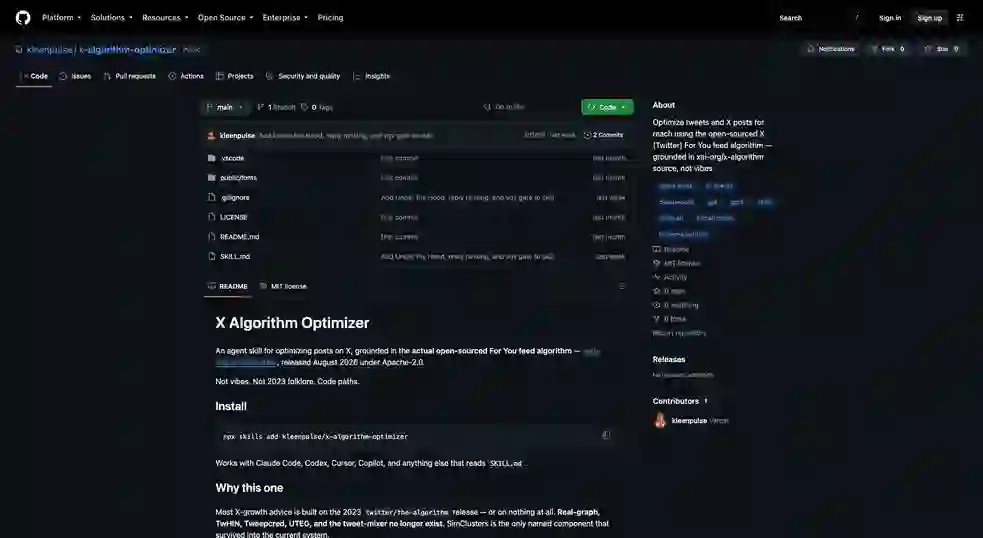
Task: Open the Insights tab
Action: point(371,76)
